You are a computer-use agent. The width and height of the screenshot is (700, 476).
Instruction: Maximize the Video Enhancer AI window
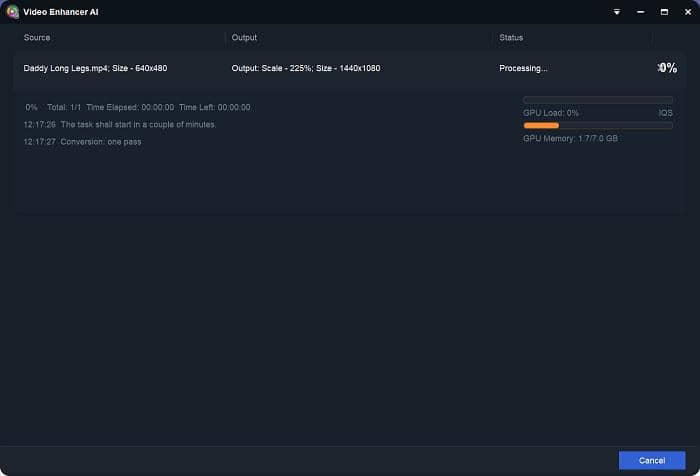click(664, 11)
